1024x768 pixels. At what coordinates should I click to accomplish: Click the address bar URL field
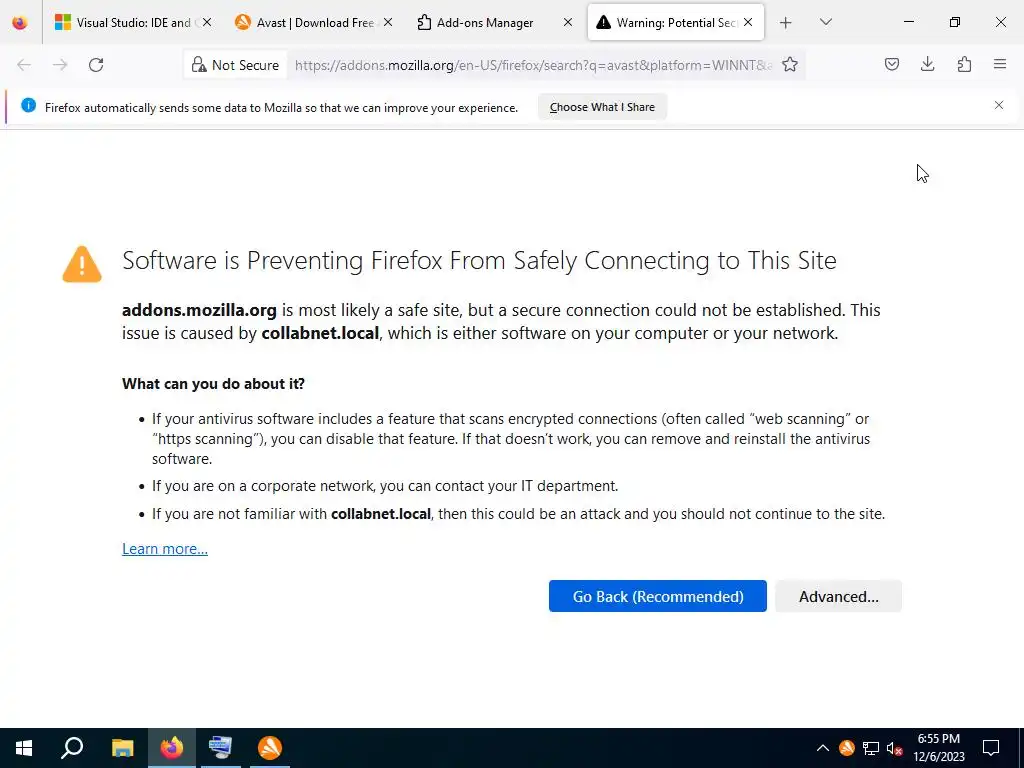coord(532,65)
